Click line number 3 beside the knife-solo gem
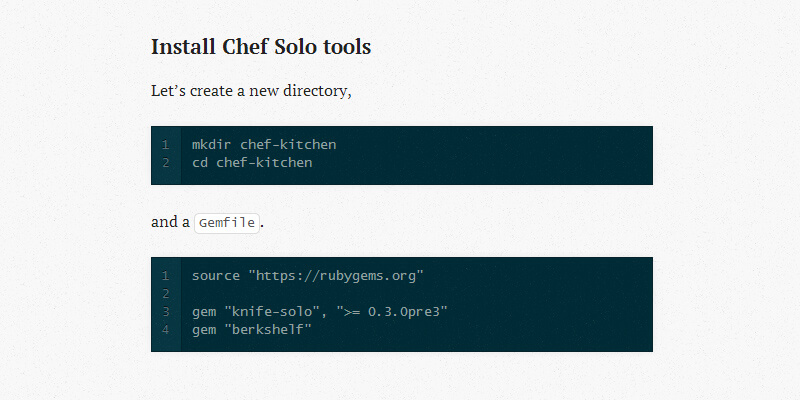 (x=166, y=312)
